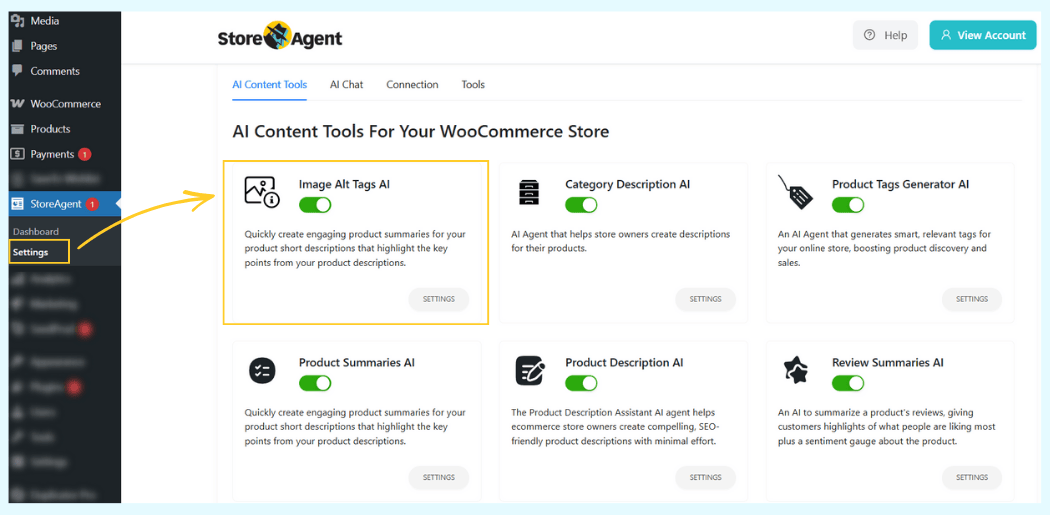The width and height of the screenshot is (1050, 515).
Task: Click the Product Description AI pencil icon
Action: point(529,371)
